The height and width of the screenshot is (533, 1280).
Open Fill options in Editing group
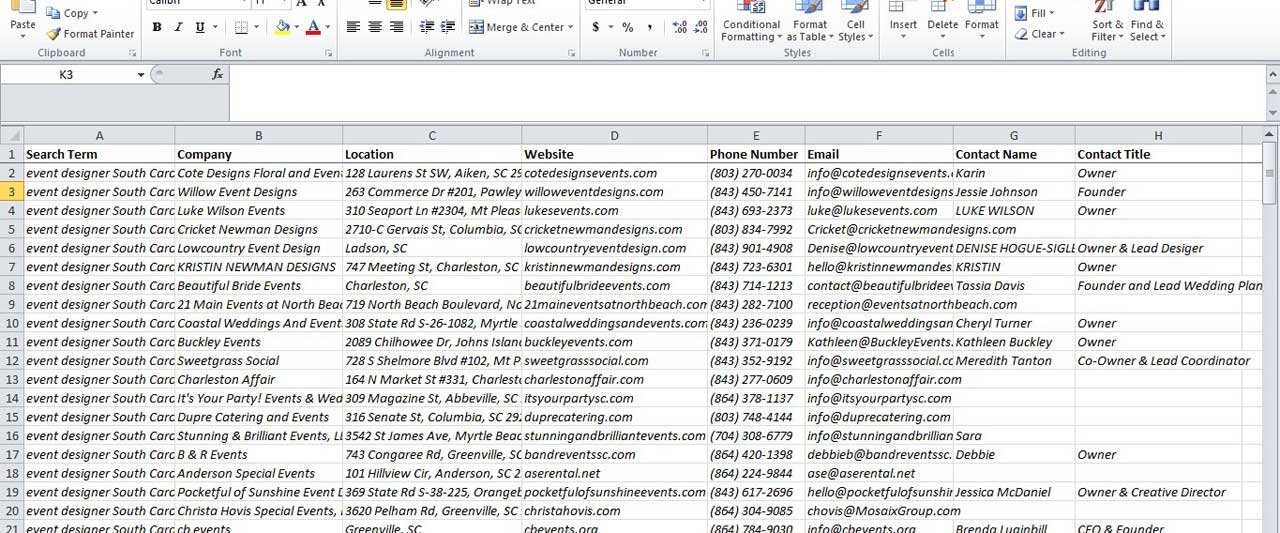1035,13
